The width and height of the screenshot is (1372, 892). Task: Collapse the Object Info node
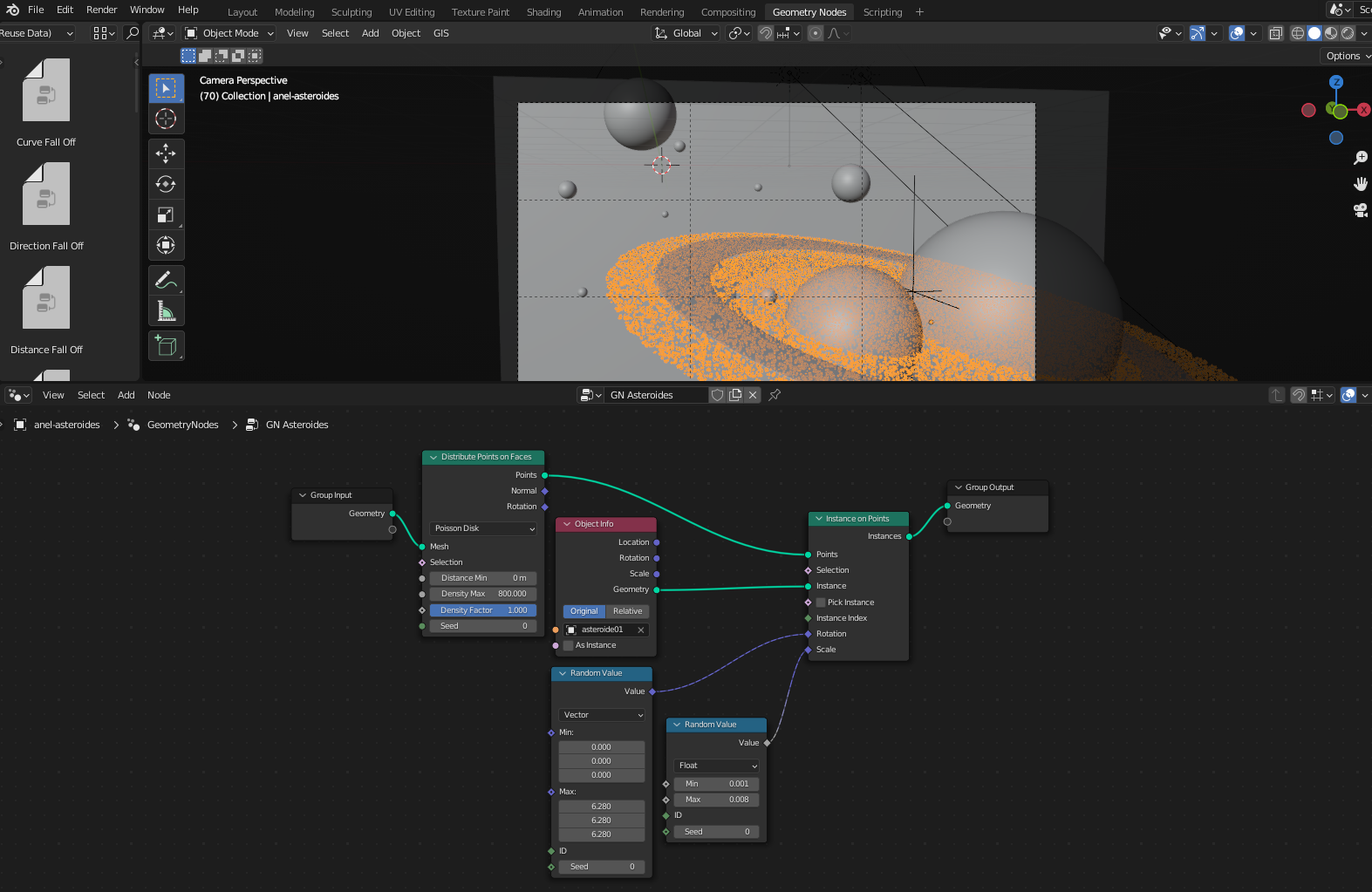tap(566, 524)
